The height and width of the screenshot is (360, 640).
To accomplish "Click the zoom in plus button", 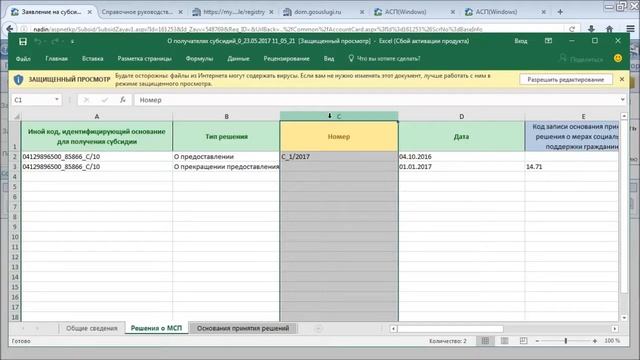I will point(595,341).
